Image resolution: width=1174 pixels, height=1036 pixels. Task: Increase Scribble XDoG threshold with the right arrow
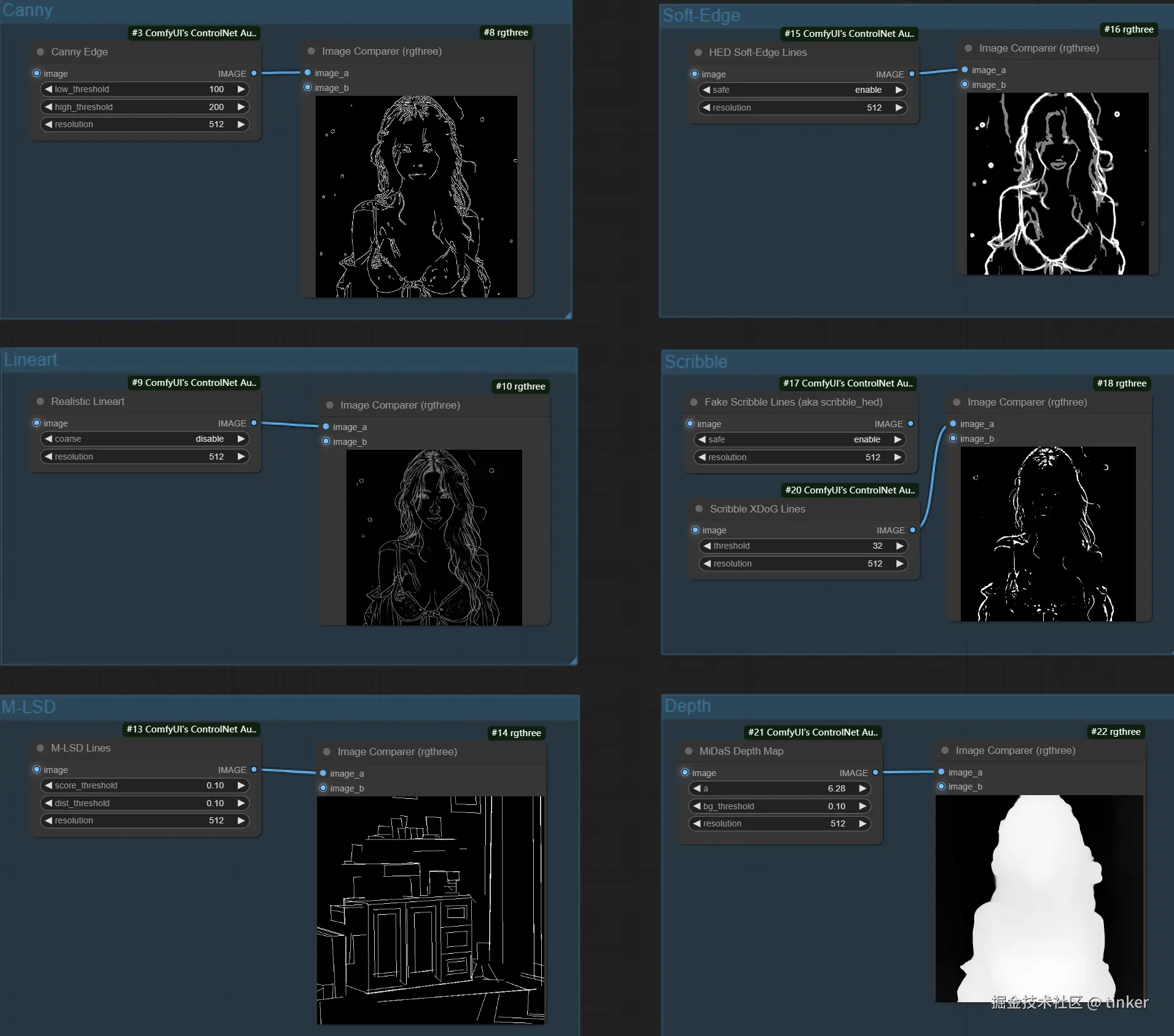[900, 546]
